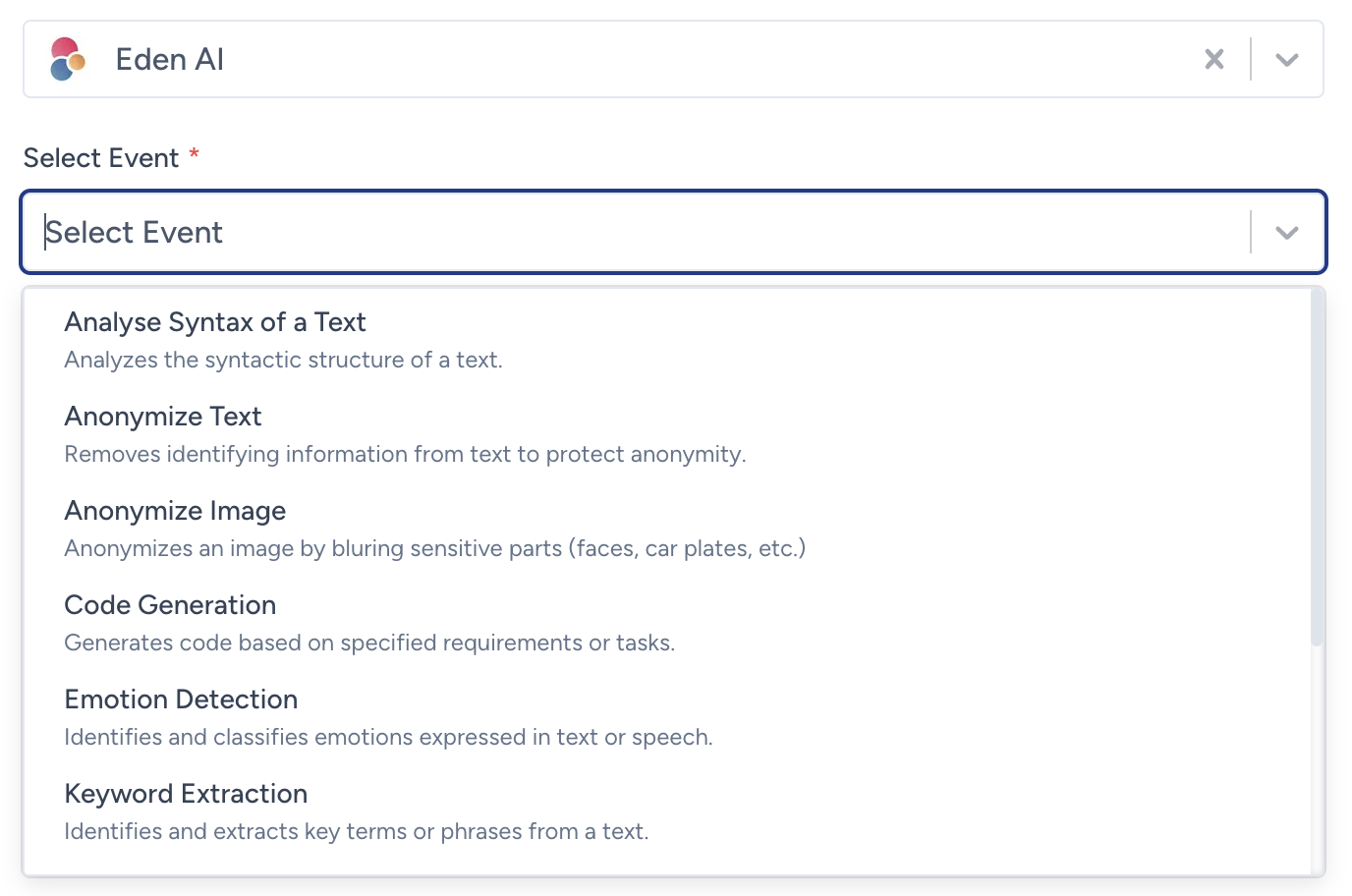Screen dimensions: 1352x896
Task: Click 'Generates code based on specified requirements' description
Action: (369, 643)
